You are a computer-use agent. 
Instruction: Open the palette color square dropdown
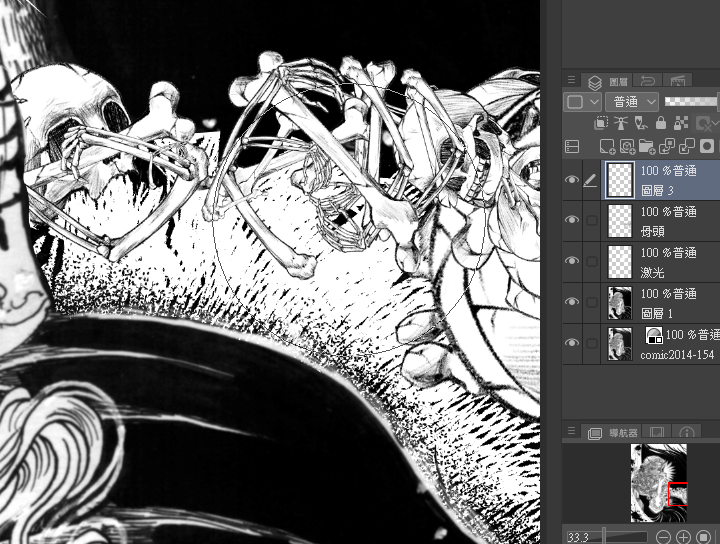click(x=582, y=102)
